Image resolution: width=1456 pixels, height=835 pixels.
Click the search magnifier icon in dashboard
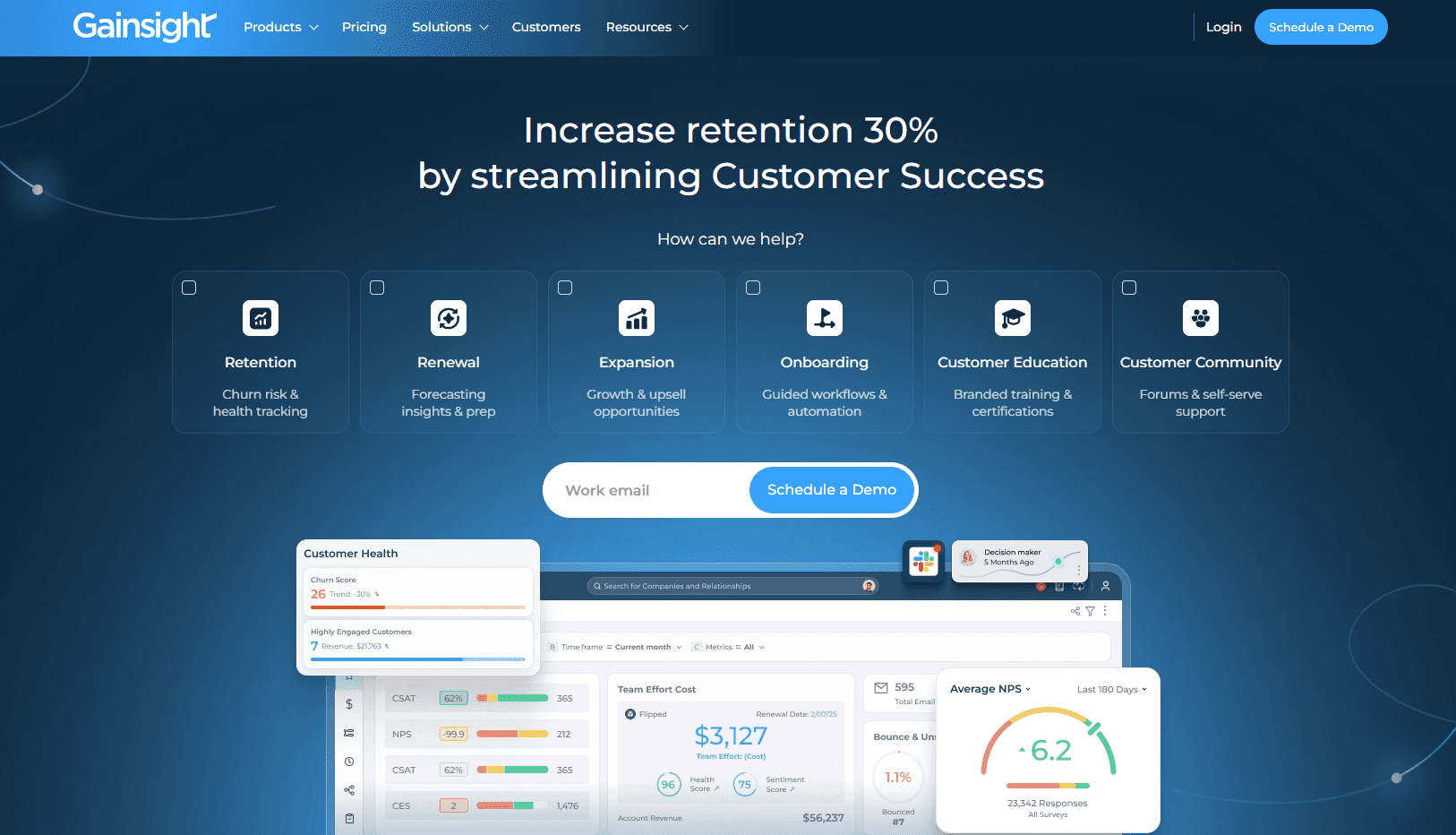point(597,586)
